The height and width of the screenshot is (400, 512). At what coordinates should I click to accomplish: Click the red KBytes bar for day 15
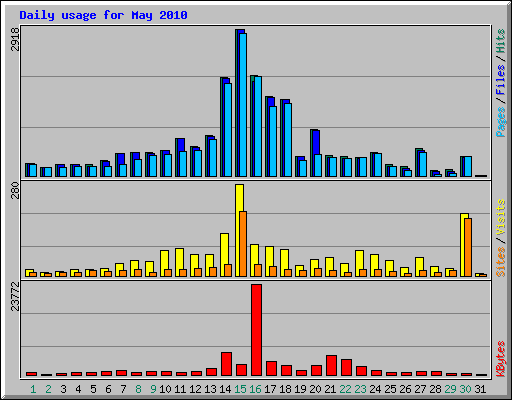[241, 370]
